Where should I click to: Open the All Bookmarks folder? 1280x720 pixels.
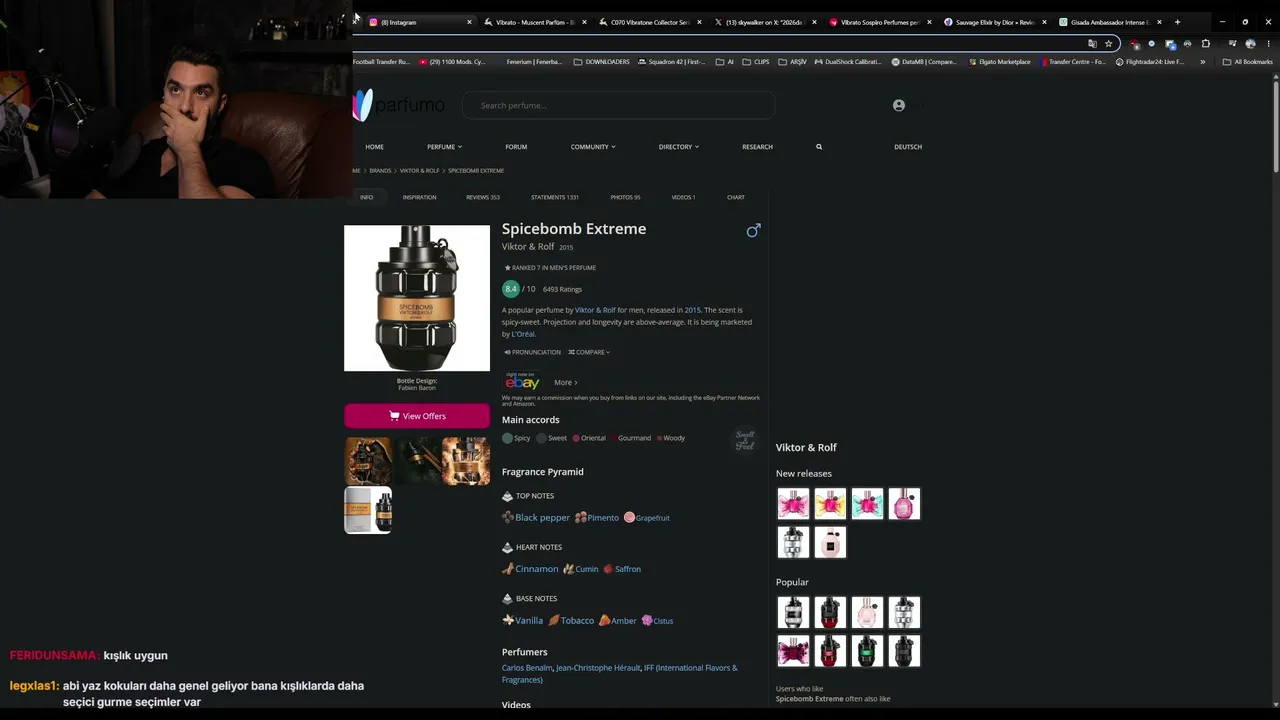tap(1248, 62)
